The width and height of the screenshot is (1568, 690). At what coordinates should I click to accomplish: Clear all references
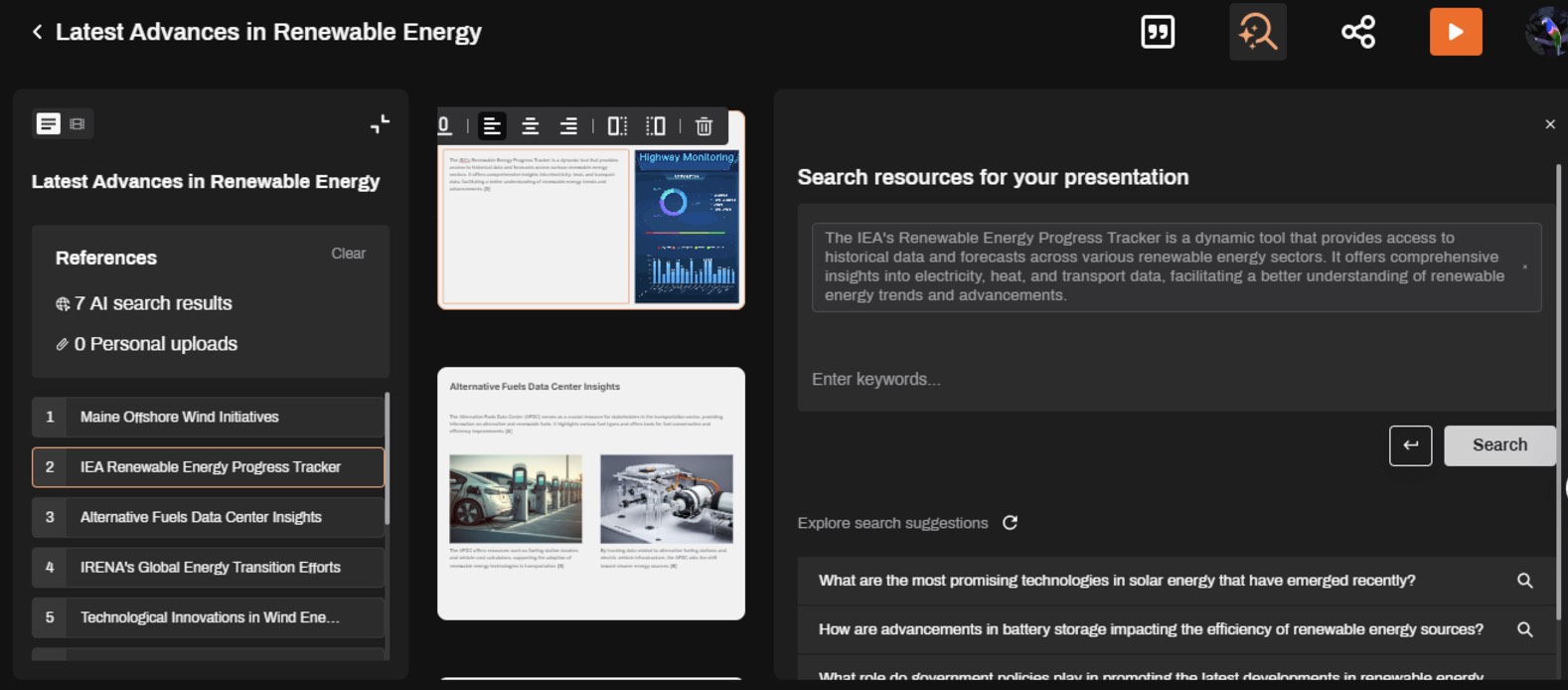click(348, 254)
